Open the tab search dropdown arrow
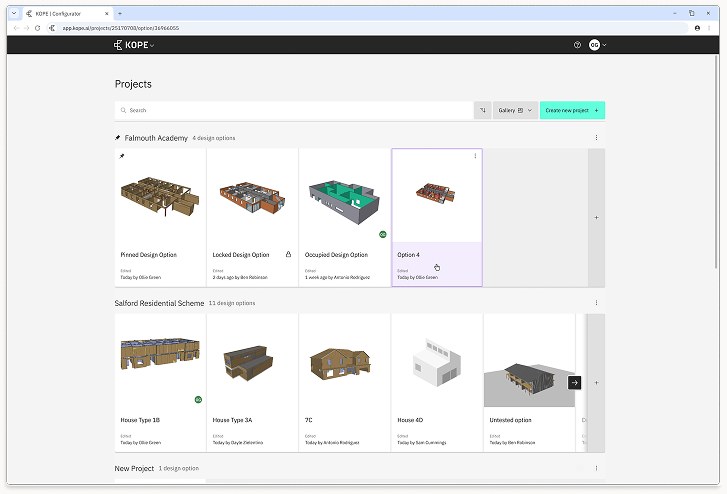The height and width of the screenshot is (494, 727). [x=14, y=13]
